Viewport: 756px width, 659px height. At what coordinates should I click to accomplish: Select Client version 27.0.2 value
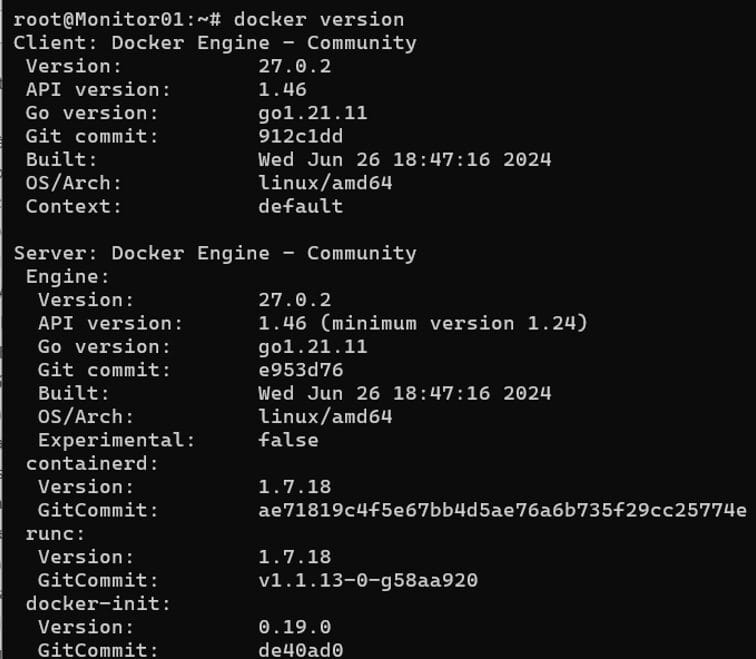point(295,66)
